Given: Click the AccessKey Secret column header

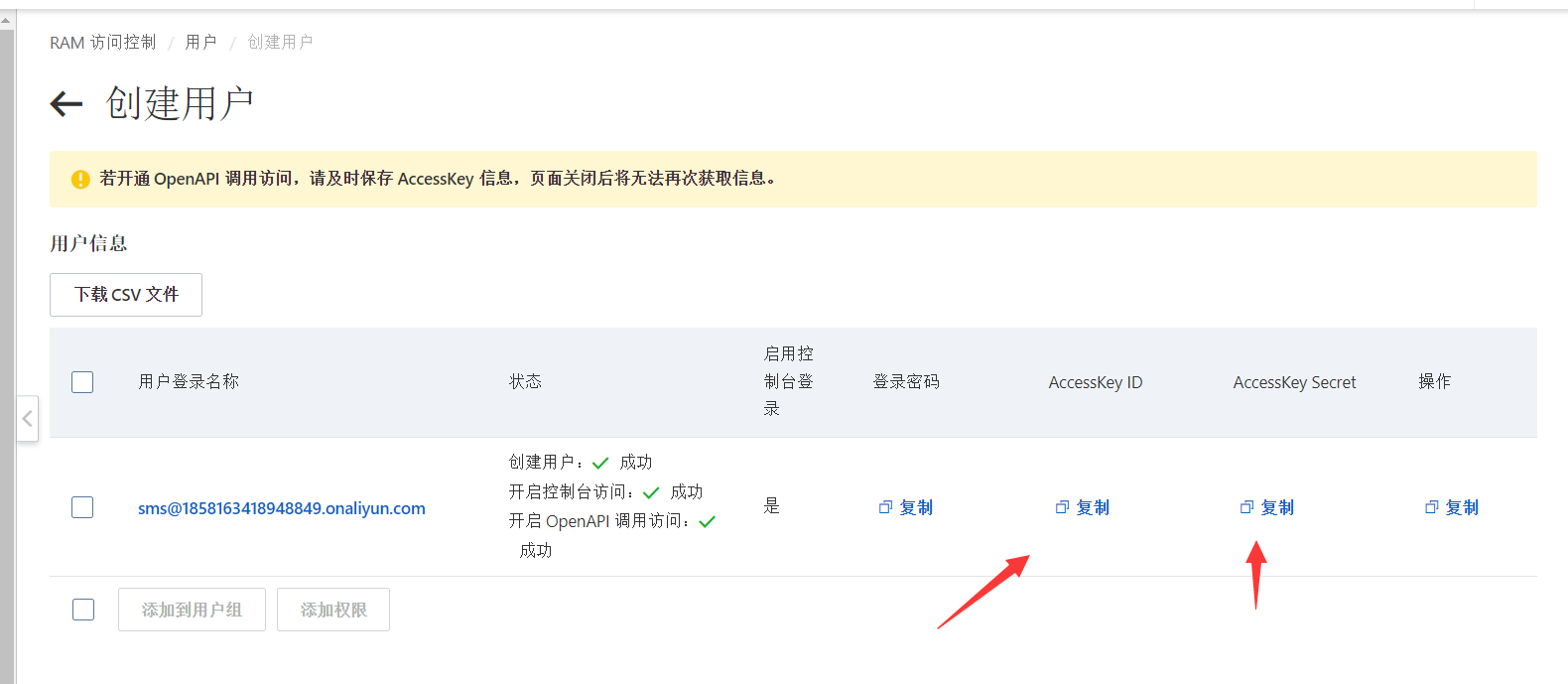Looking at the screenshot, I should (x=1294, y=382).
